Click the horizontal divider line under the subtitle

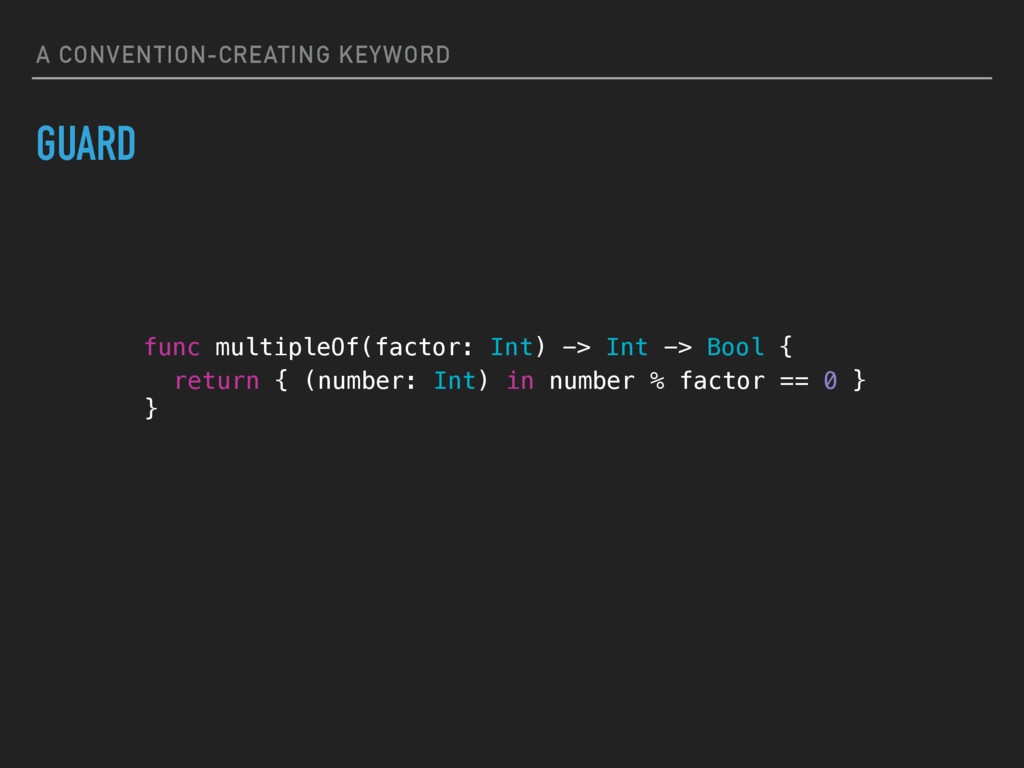click(512, 78)
